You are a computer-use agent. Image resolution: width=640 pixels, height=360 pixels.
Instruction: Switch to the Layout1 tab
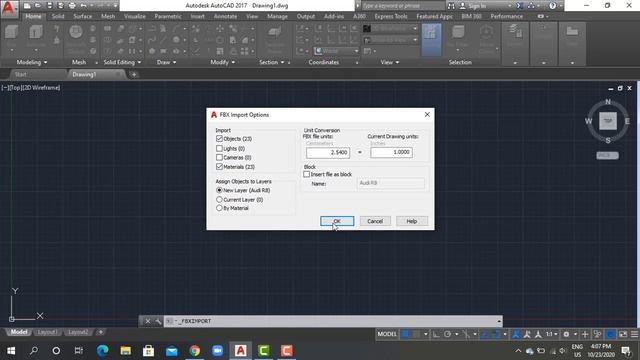(47, 332)
